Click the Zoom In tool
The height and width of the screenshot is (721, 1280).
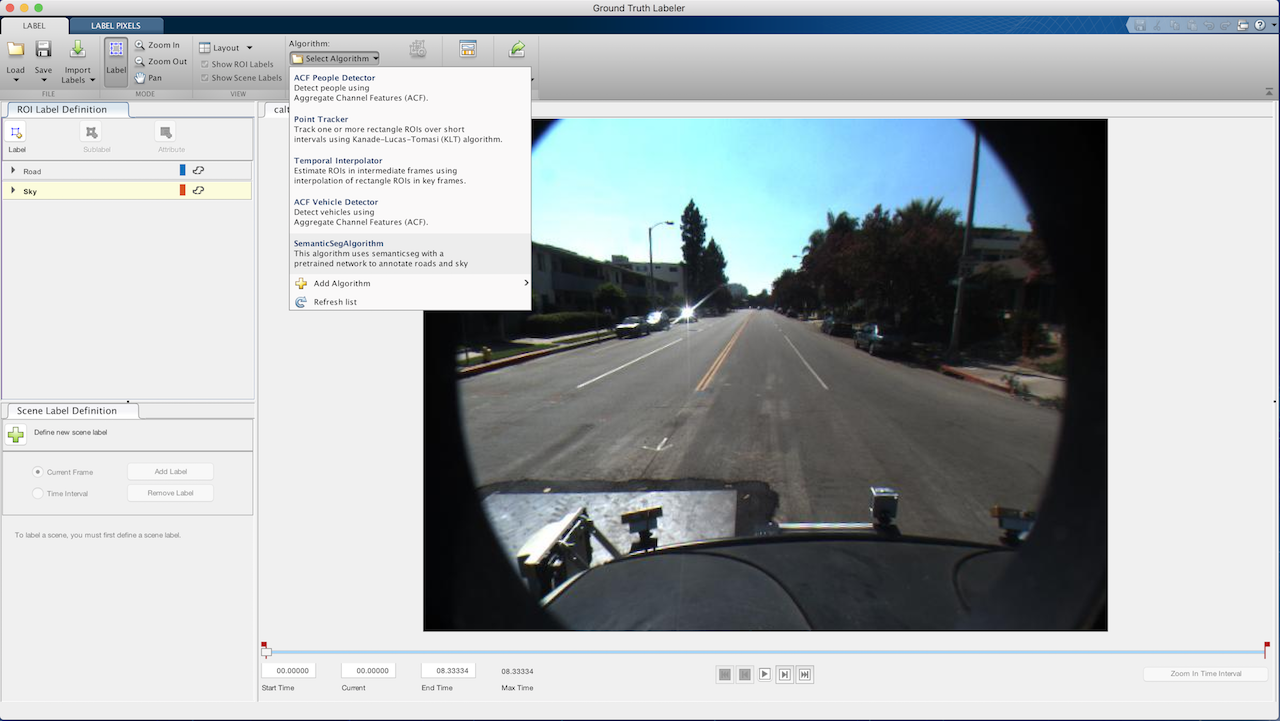[x=158, y=45]
